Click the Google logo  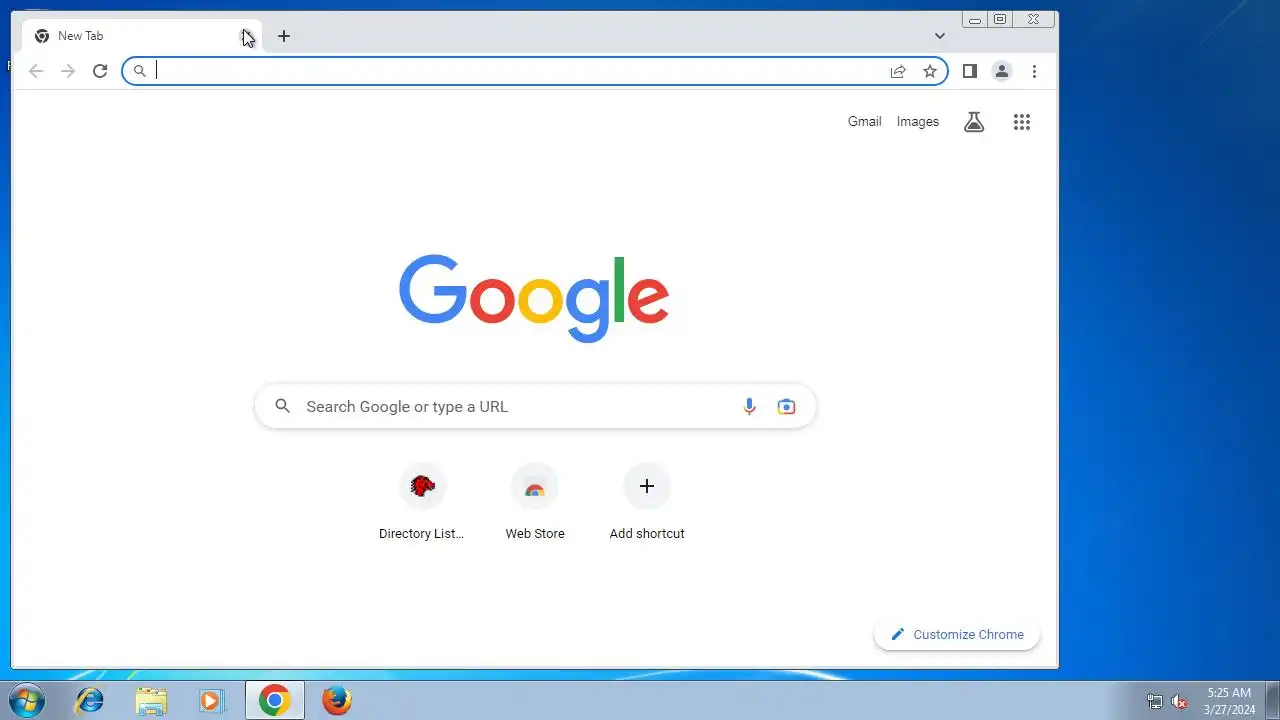pos(534,298)
